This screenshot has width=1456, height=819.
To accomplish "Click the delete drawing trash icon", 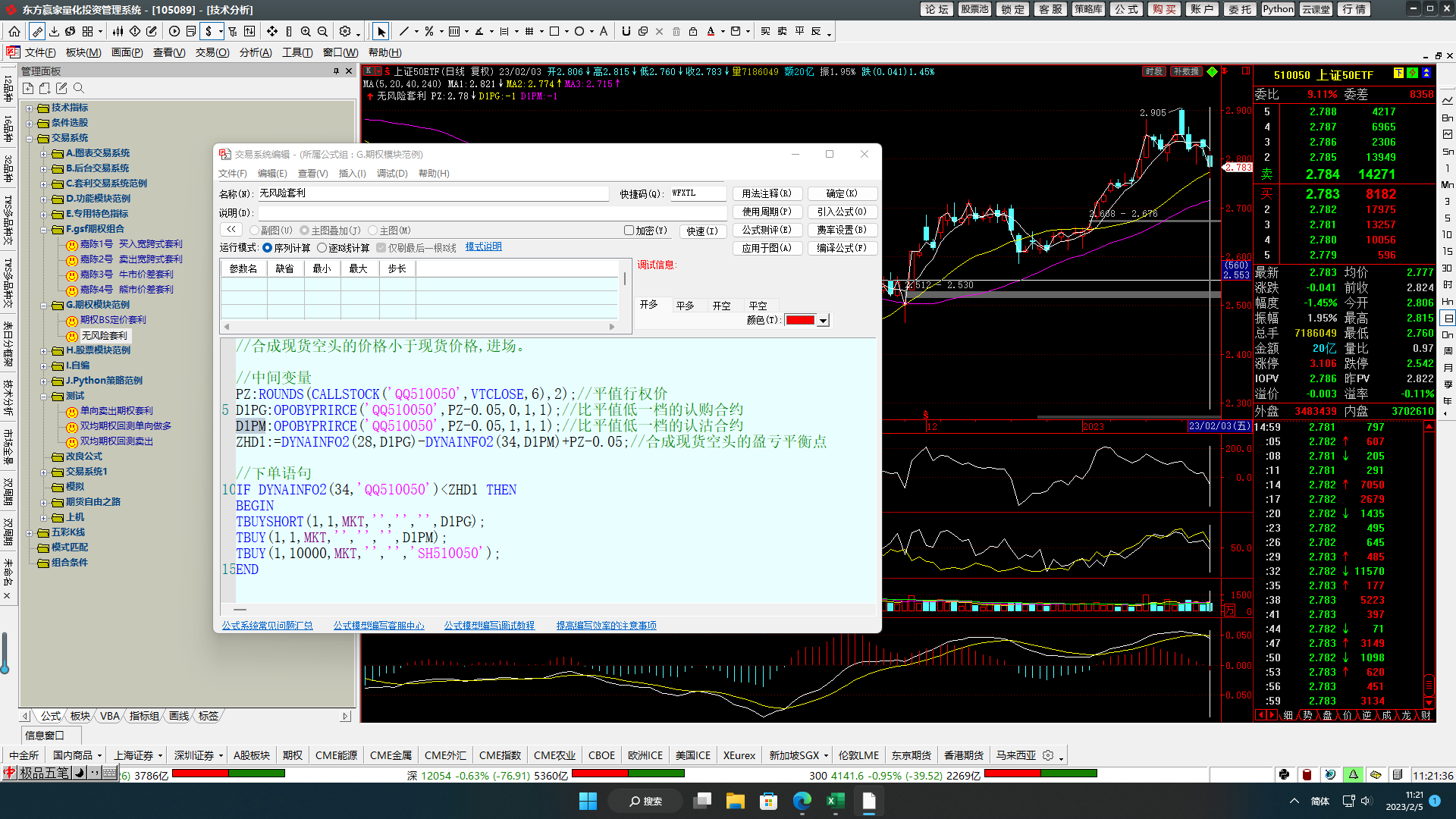I will (676, 31).
